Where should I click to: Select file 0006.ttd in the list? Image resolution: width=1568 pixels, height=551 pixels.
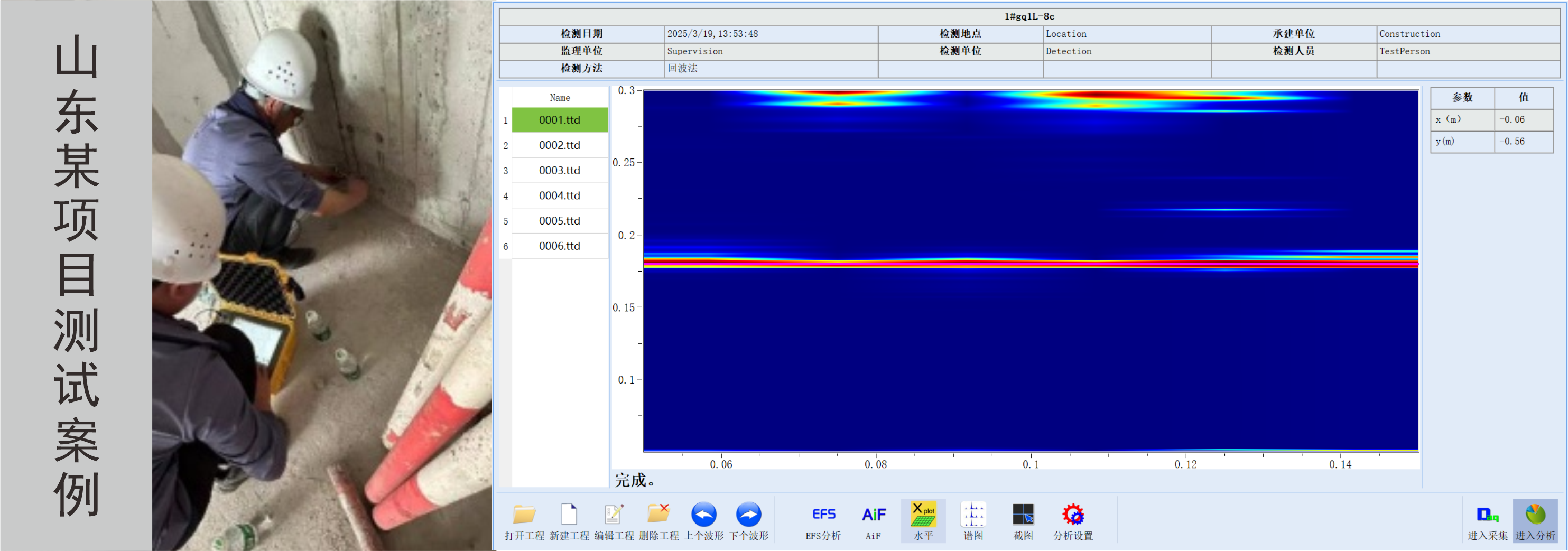tap(559, 246)
